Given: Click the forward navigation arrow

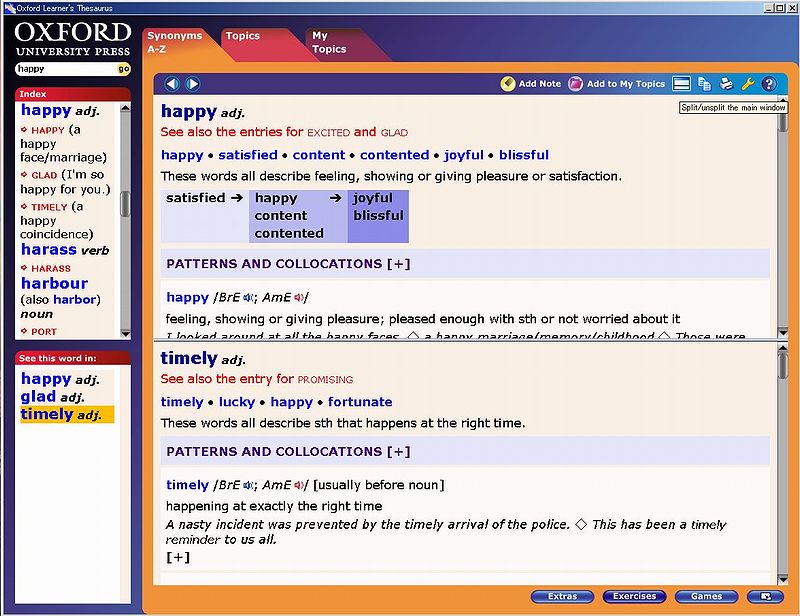Looking at the screenshot, I should click(x=192, y=84).
